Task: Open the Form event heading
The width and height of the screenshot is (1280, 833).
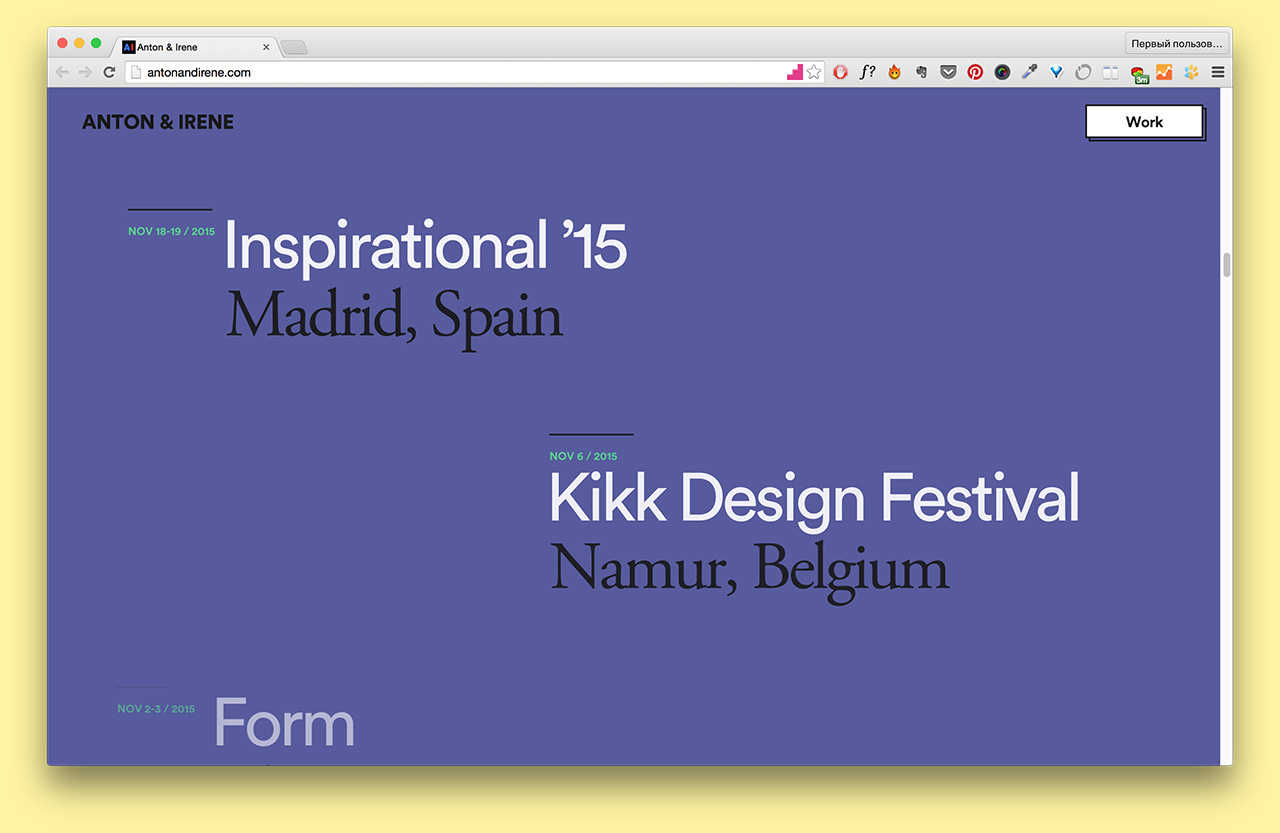Action: (284, 722)
